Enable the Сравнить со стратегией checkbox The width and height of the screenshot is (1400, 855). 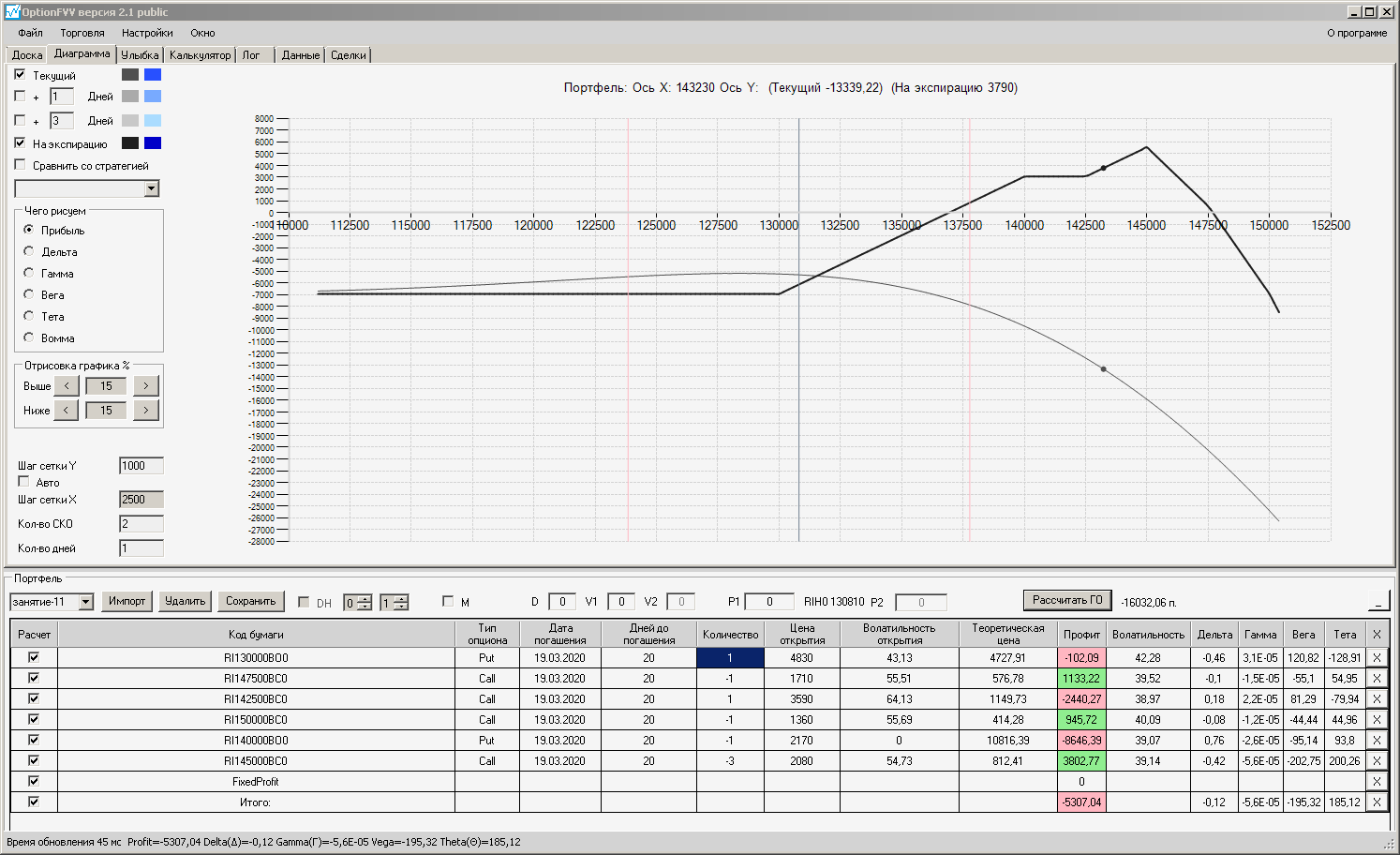(x=20, y=165)
